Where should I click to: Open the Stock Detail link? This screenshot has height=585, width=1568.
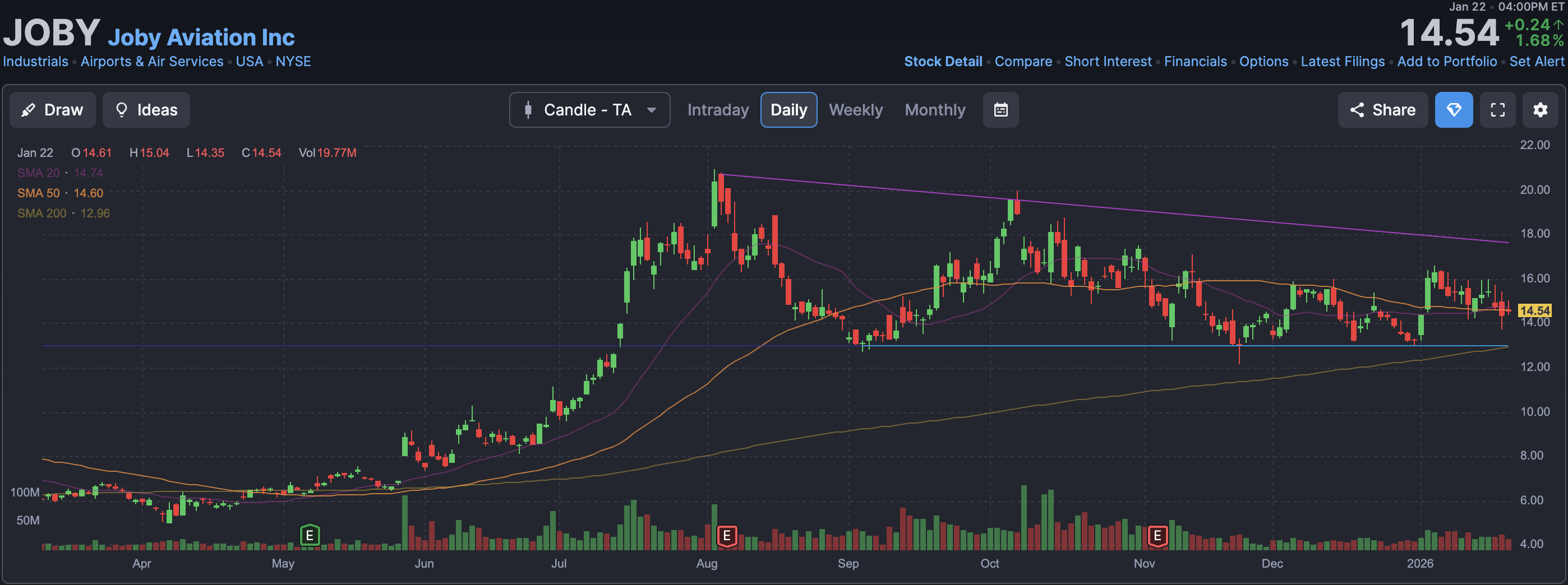pos(943,62)
